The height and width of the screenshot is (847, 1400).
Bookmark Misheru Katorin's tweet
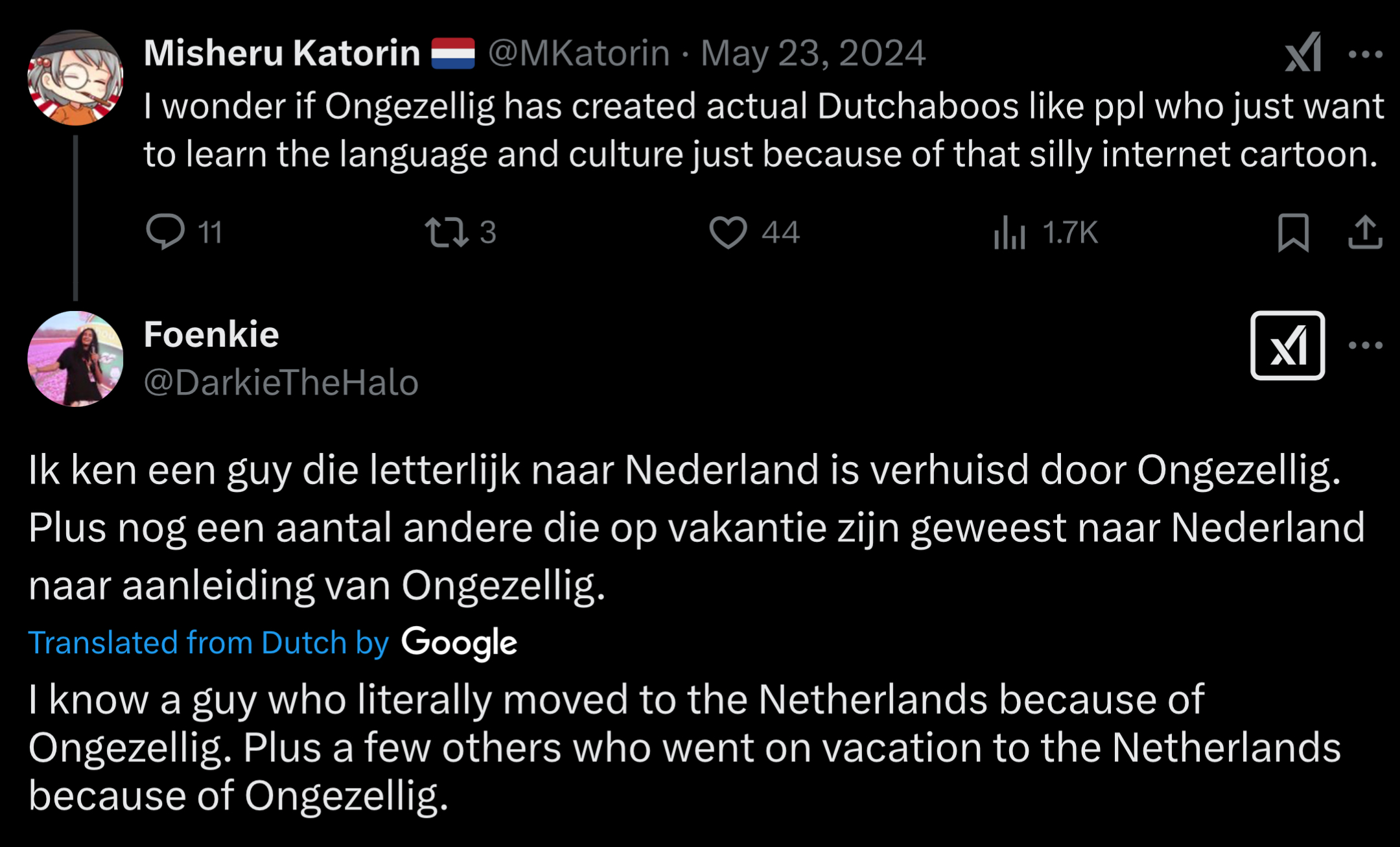[1293, 232]
